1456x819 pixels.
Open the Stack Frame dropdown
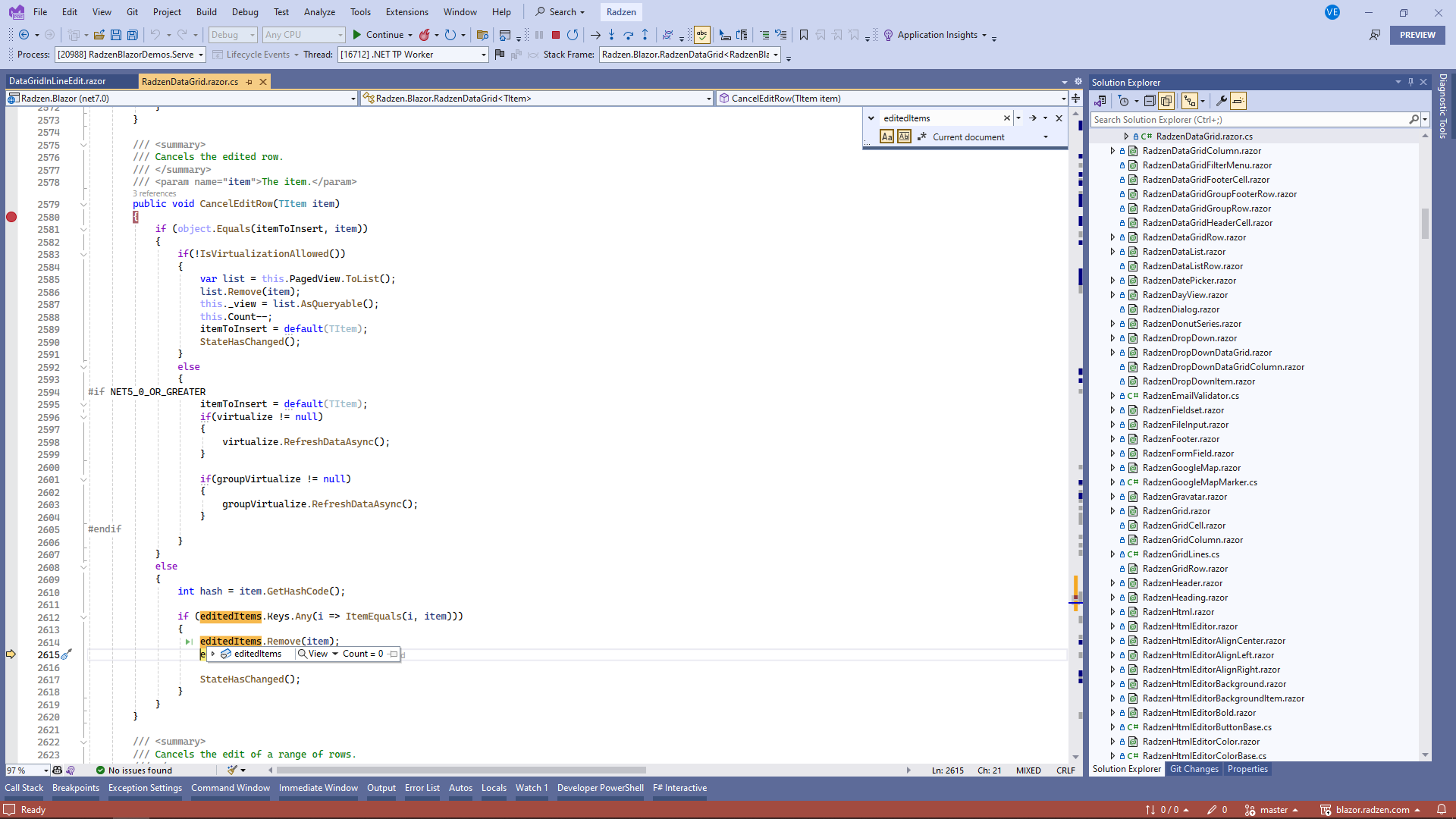[x=690, y=55]
